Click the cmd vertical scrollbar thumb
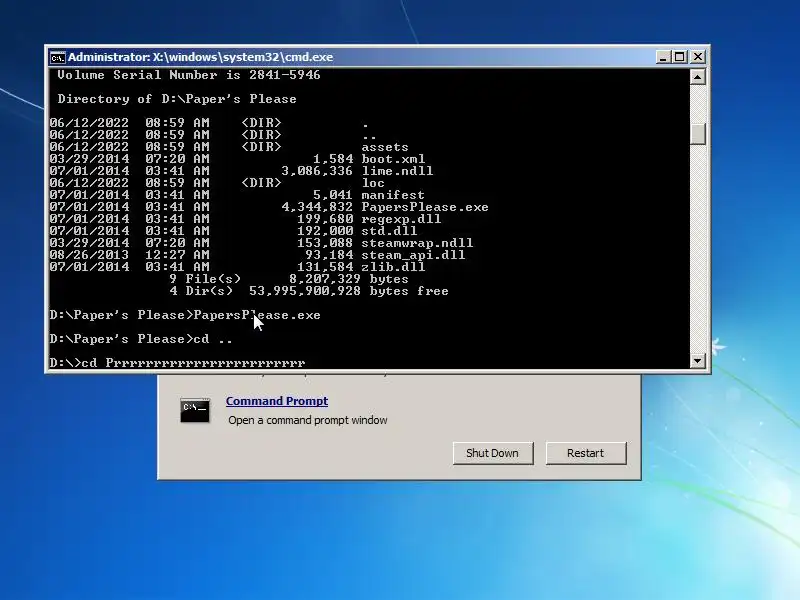Screen dimensions: 800x600 (x=697, y=134)
